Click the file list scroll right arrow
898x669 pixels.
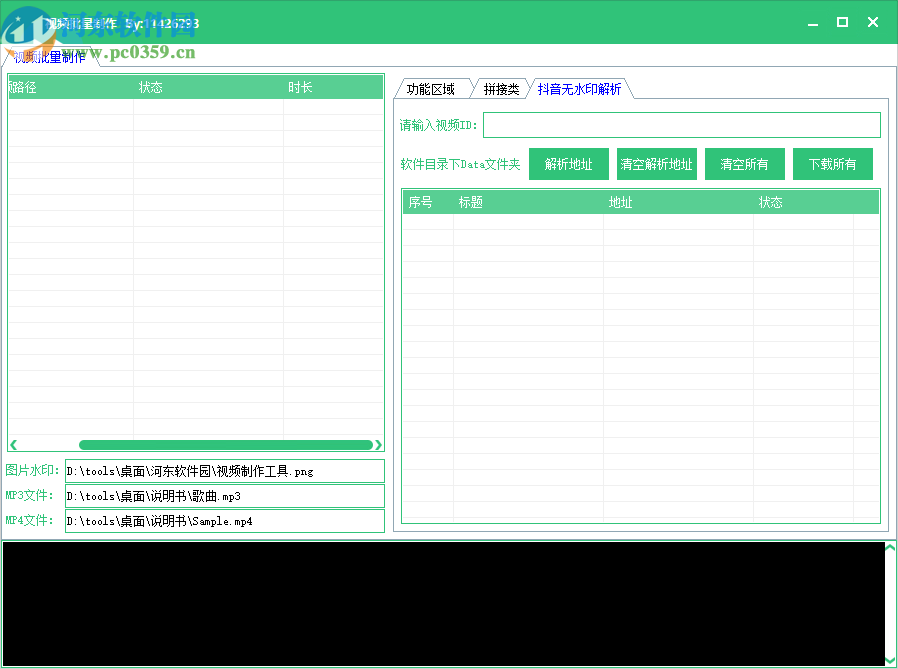coord(378,445)
